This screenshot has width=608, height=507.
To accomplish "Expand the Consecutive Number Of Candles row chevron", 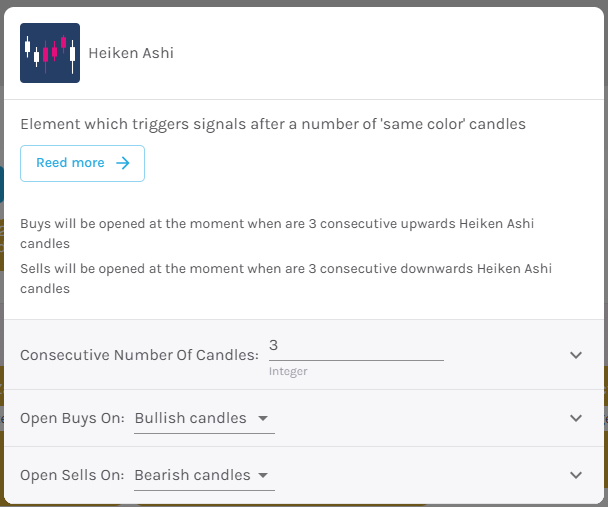I will click(576, 355).
